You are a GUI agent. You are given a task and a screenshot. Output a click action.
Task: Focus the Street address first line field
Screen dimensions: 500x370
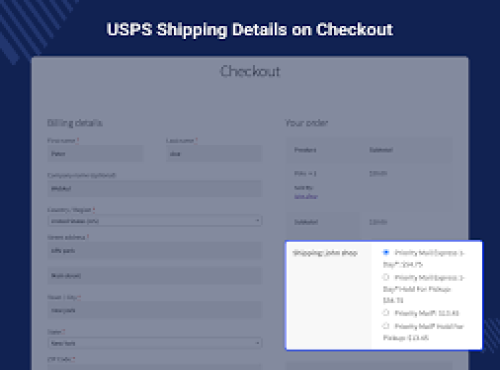click(x=155, y=251)
